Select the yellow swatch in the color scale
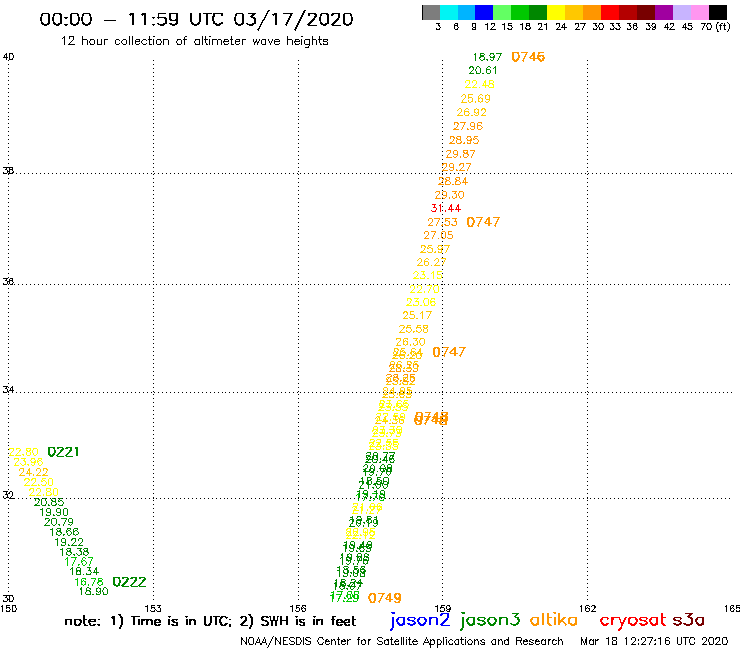740x650 pixels. click(555, 12)
